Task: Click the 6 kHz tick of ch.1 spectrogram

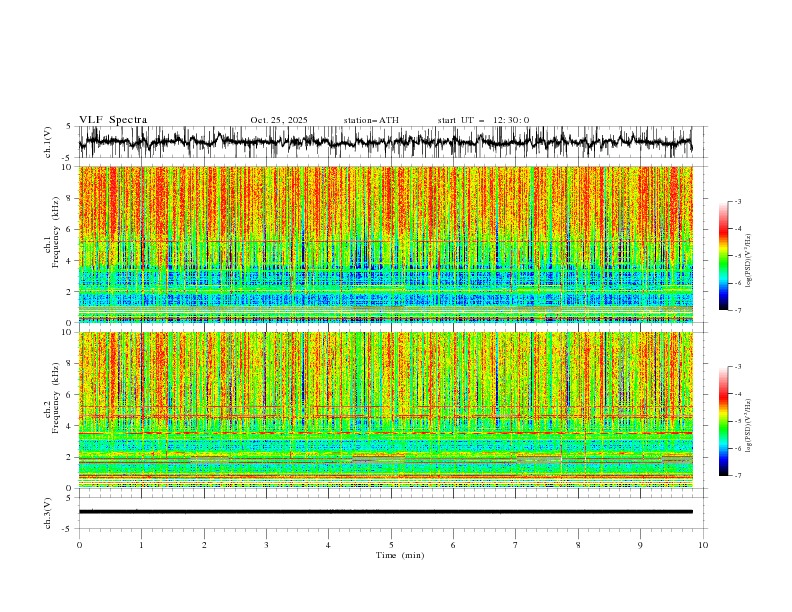Action: 70,230
